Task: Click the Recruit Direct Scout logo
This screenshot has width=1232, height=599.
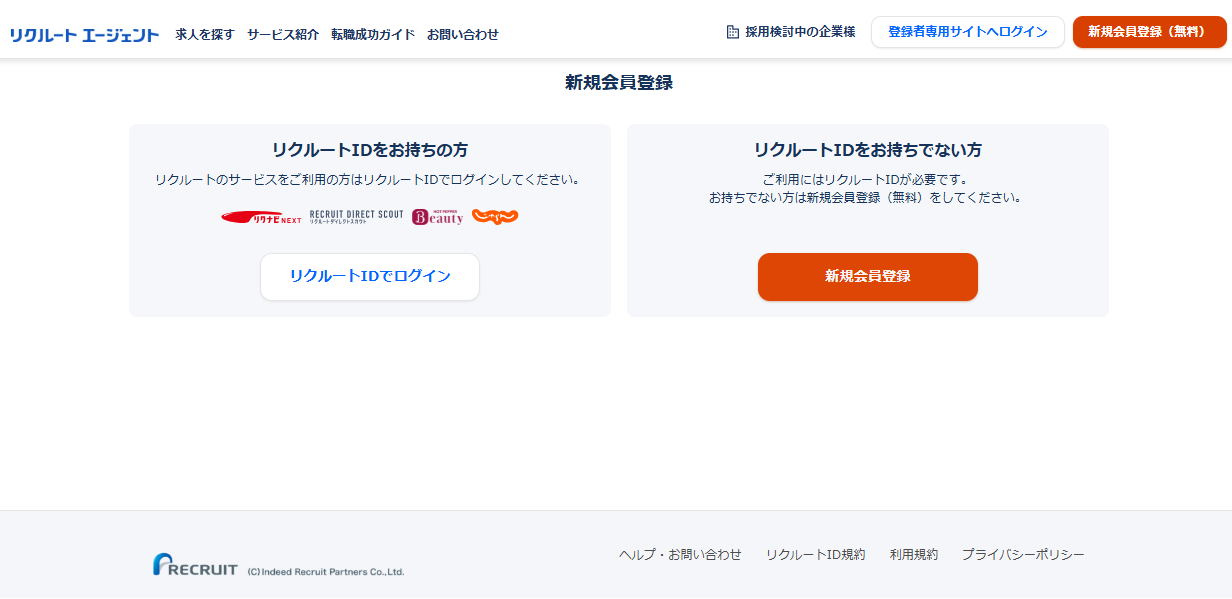Action: [x=357, y=216]
